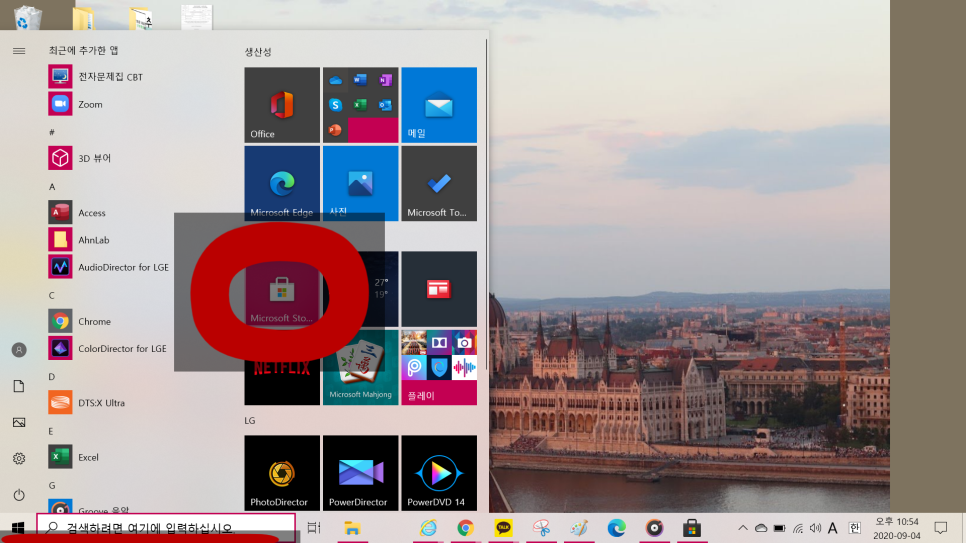
Task: Click the Skype icon in the Office folder tile
Action: point(335,105)
